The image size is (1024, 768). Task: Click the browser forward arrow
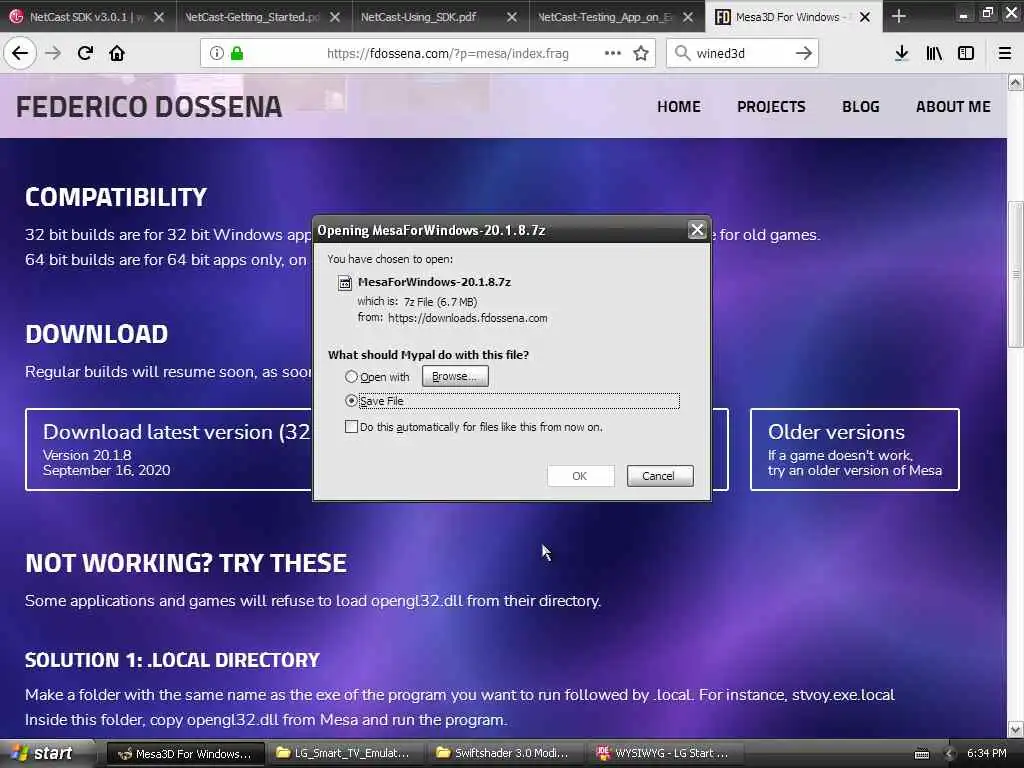[53, 53]
